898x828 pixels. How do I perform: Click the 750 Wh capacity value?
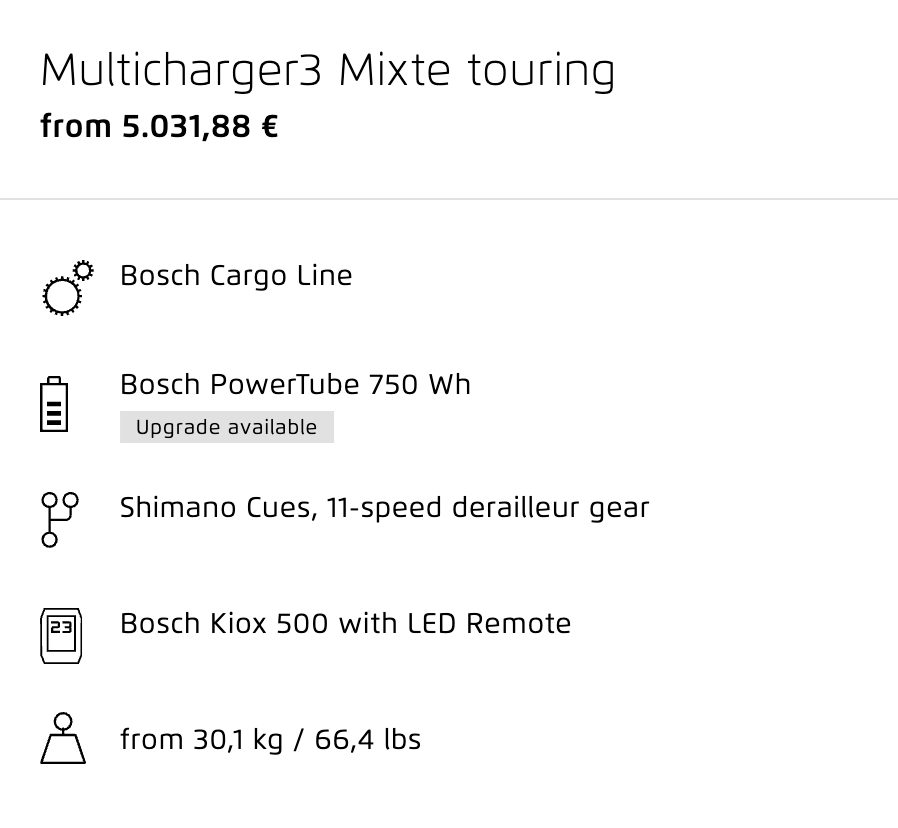tap(420, 384)
